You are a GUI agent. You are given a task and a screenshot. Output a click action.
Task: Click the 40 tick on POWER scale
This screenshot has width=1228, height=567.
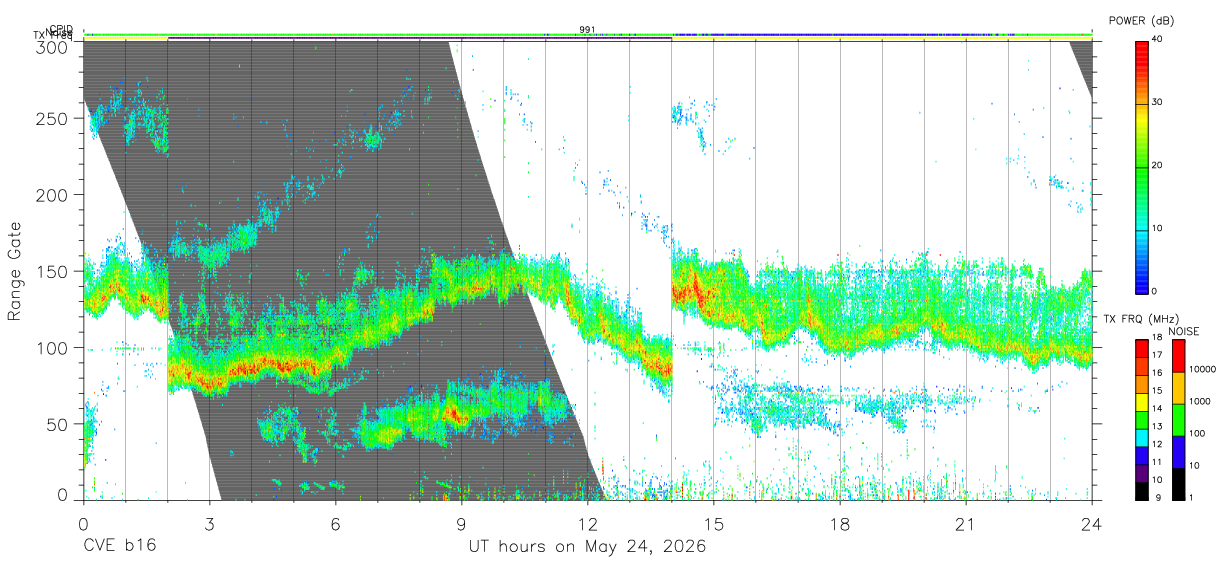1158,39
